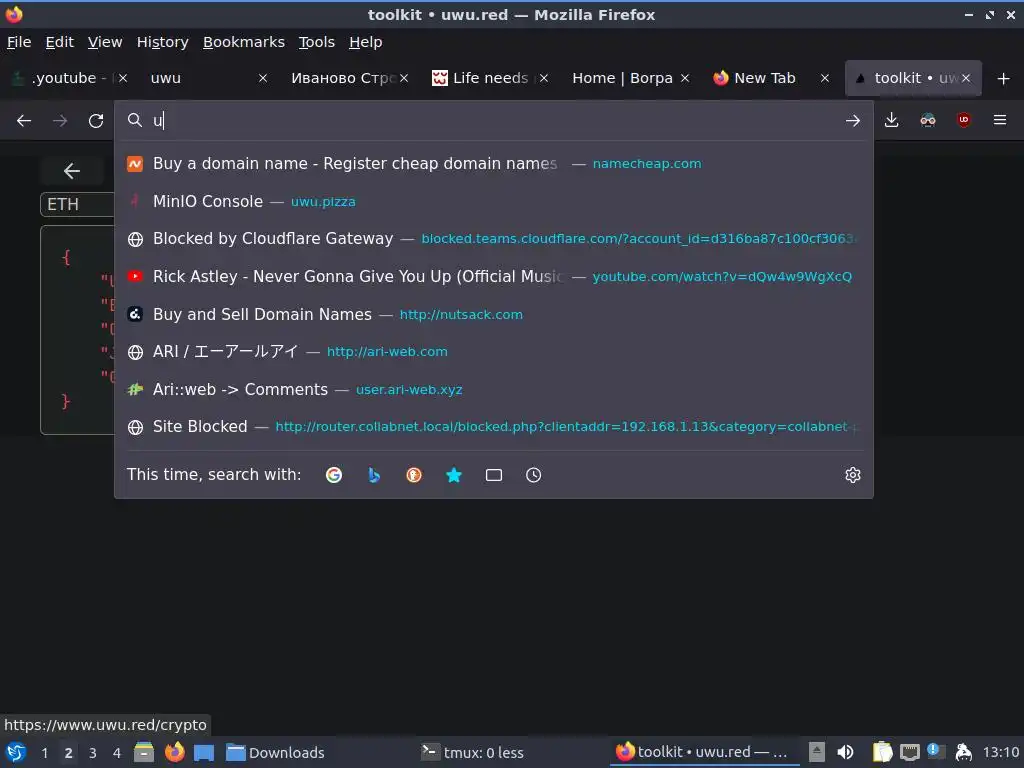This screenshot has height=768, width=1024.
Task: Select Blocked by Cloudflare Gateway suggestion
Action: [494, 239]
